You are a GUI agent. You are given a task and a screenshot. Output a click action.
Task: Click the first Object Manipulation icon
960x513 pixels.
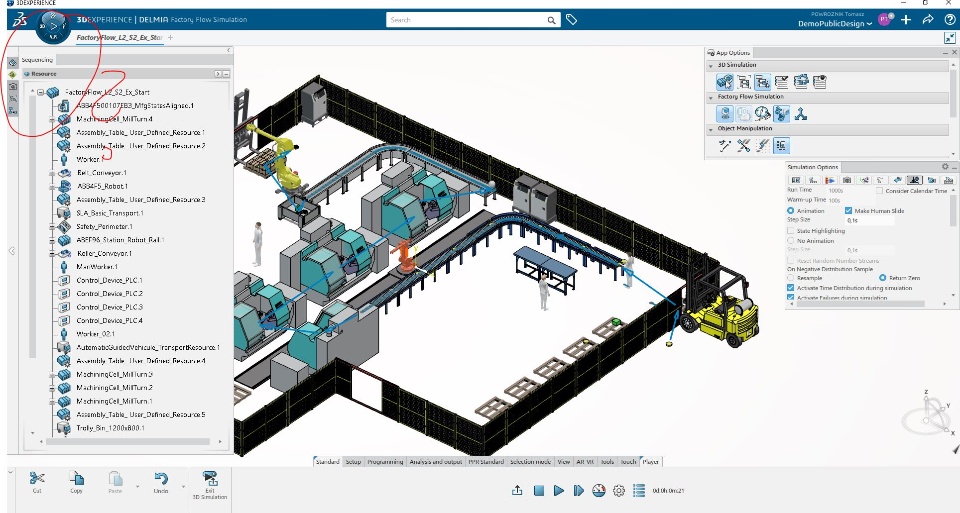(725, 145)
